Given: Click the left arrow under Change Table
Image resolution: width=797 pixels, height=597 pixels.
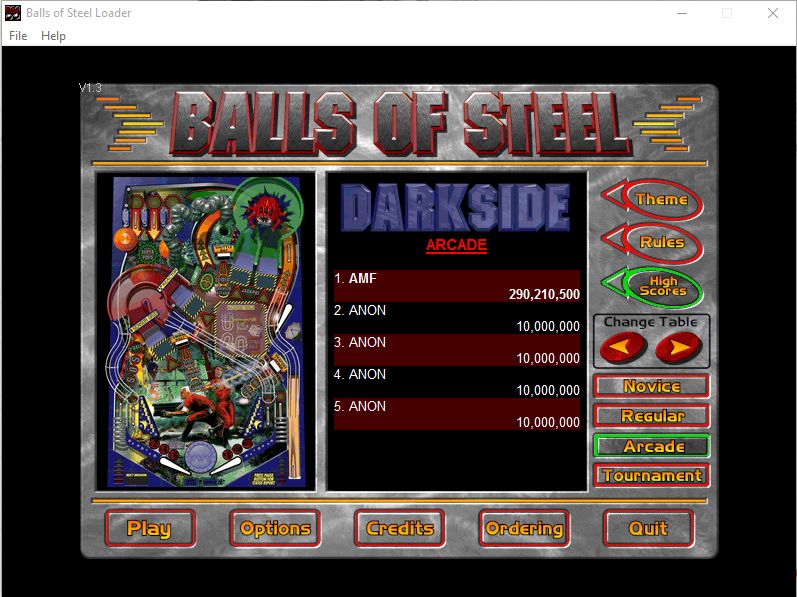Looking at the screenshot, I should [623, 348].
